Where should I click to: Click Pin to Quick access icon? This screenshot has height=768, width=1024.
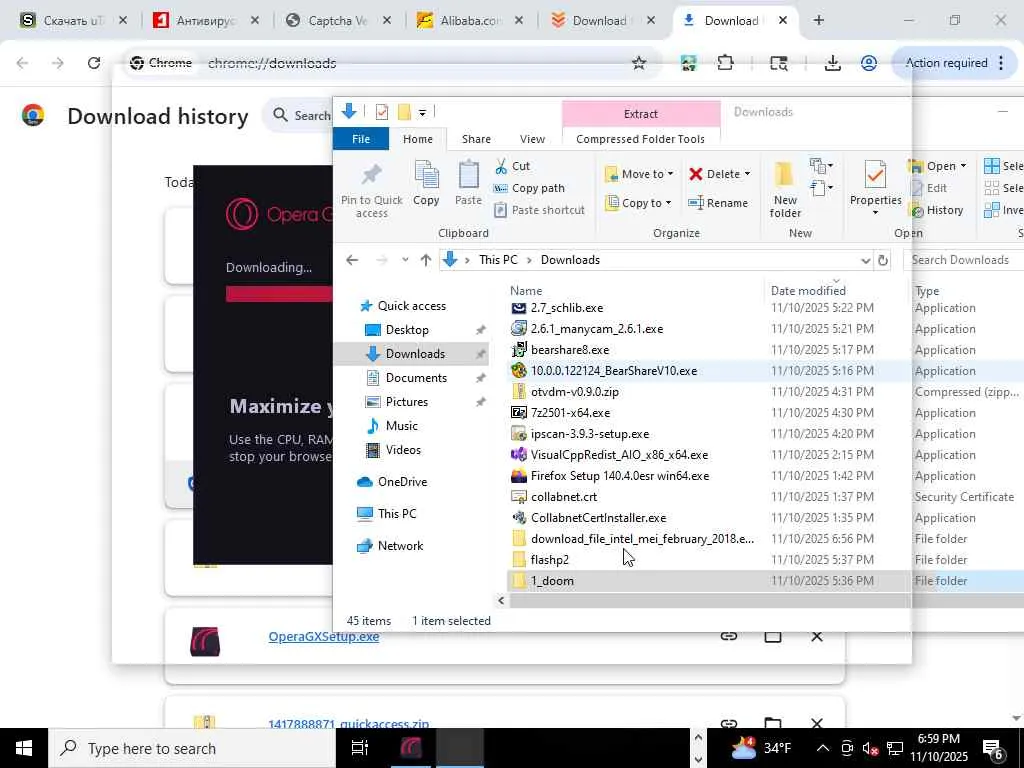(371, 189)
